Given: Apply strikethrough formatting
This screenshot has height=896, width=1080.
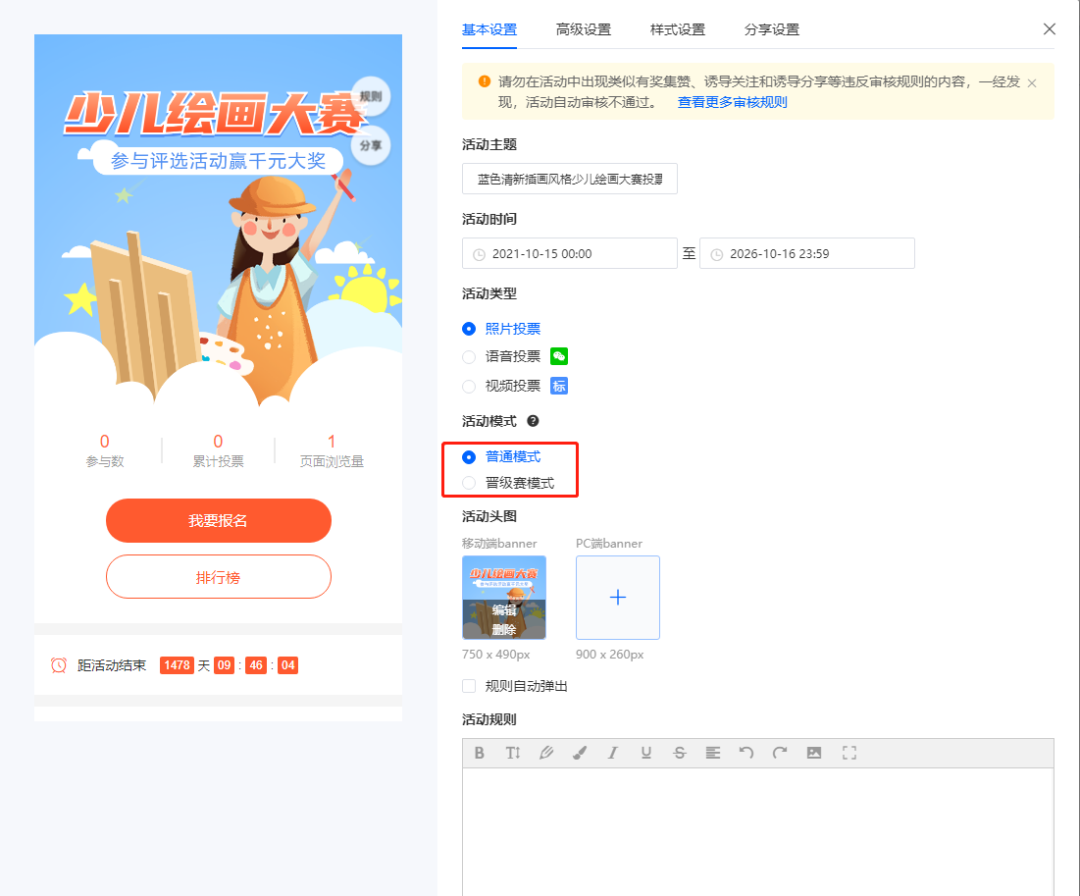Looking at the screenshot, I should tap(679, 753).
